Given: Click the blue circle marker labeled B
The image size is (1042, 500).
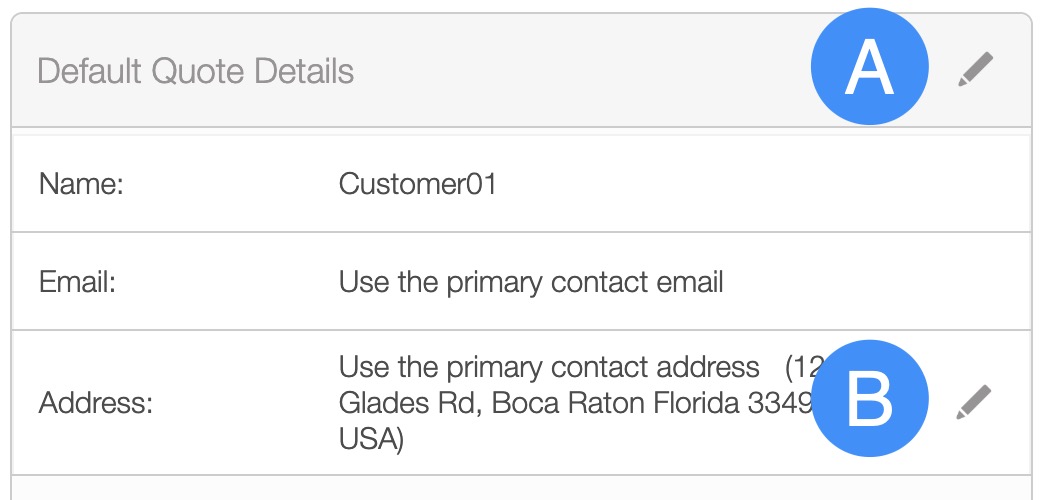Looking at the screenshot, I should tap(869, 402).
